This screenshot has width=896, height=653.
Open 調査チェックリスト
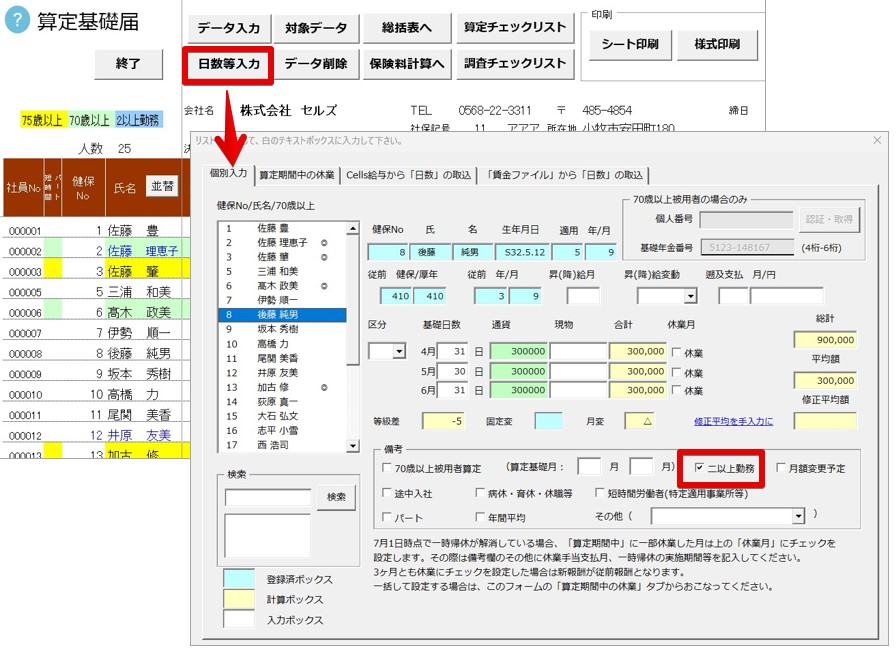[515, 63]
